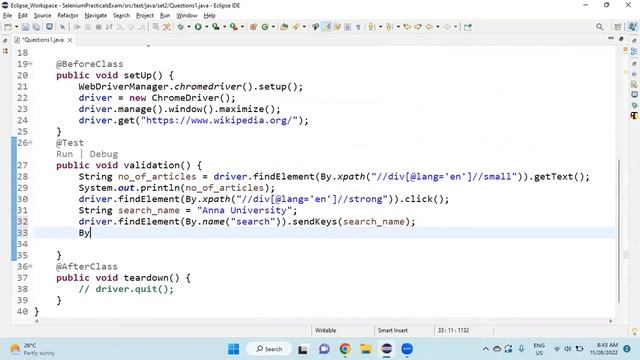Open the Back history dropdown arrow

(x=438, y=27)
